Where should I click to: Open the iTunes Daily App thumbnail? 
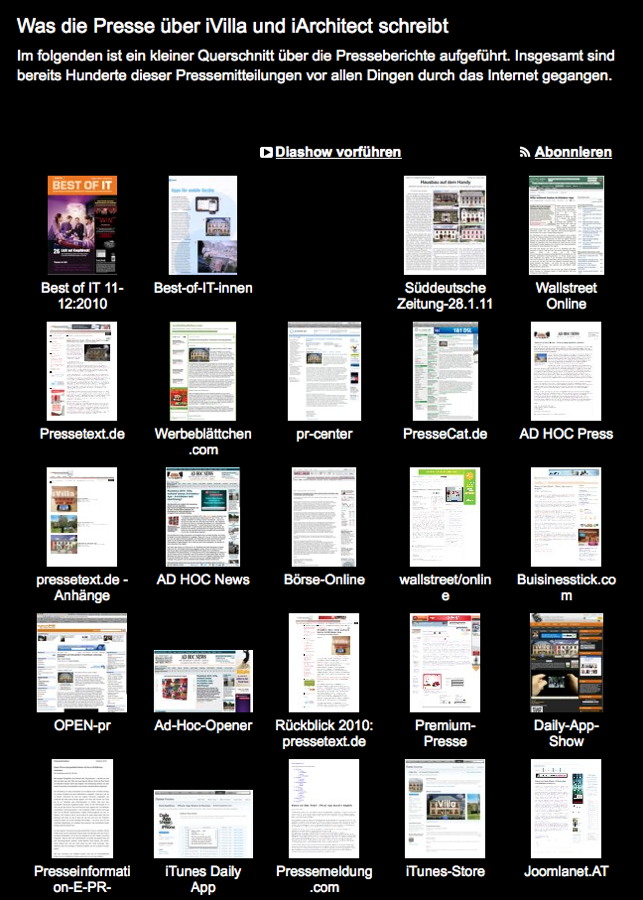[x=203, y=824]
